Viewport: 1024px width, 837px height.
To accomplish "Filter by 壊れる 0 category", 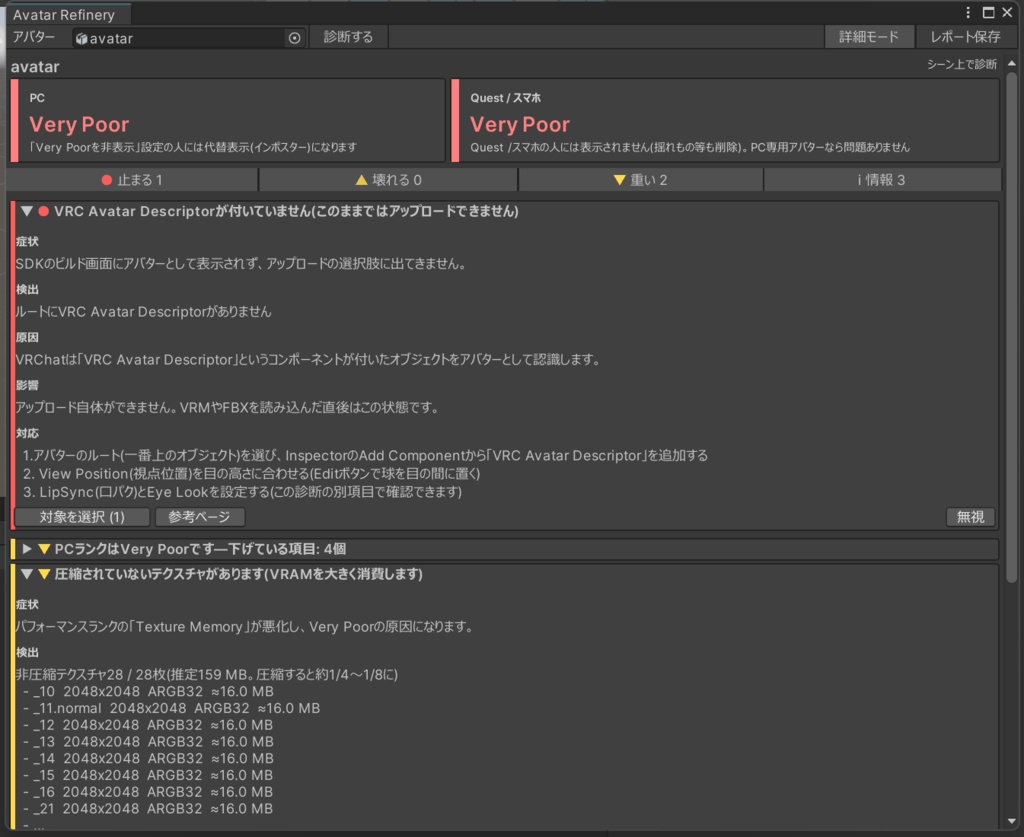I will (389, 180).
